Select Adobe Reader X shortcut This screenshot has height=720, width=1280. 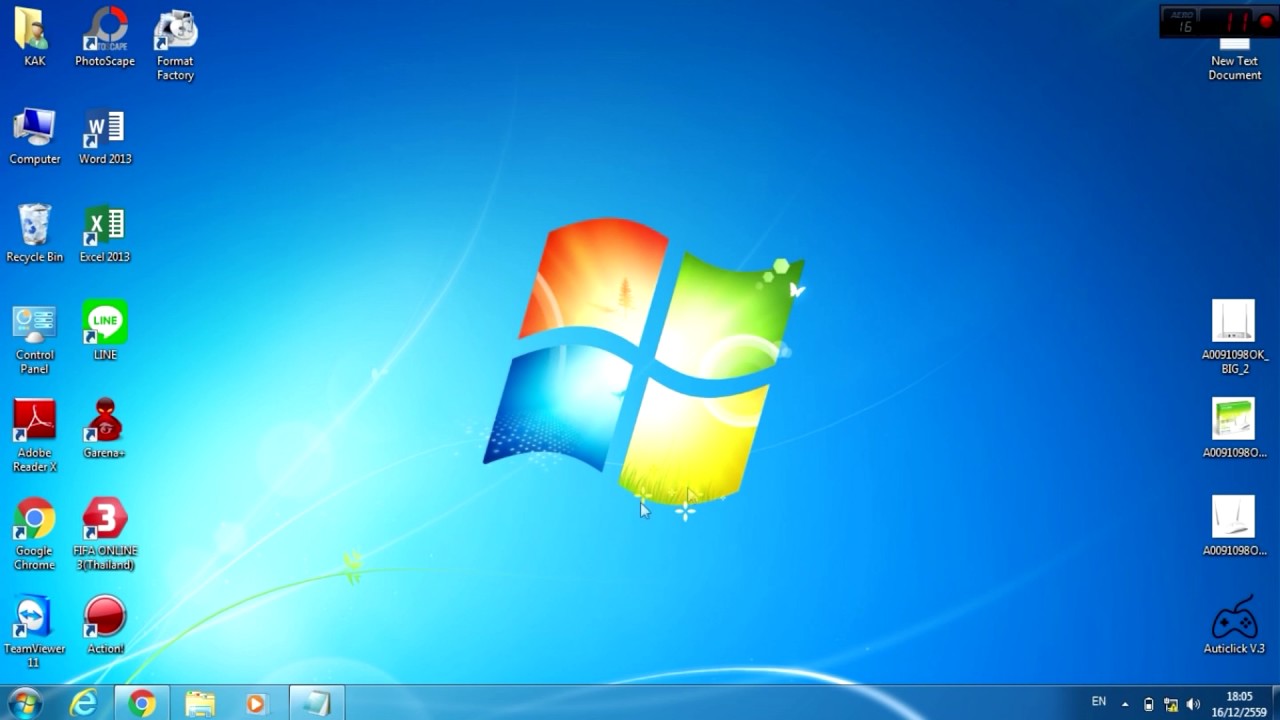pyautogui.click(x=34, y=436)
